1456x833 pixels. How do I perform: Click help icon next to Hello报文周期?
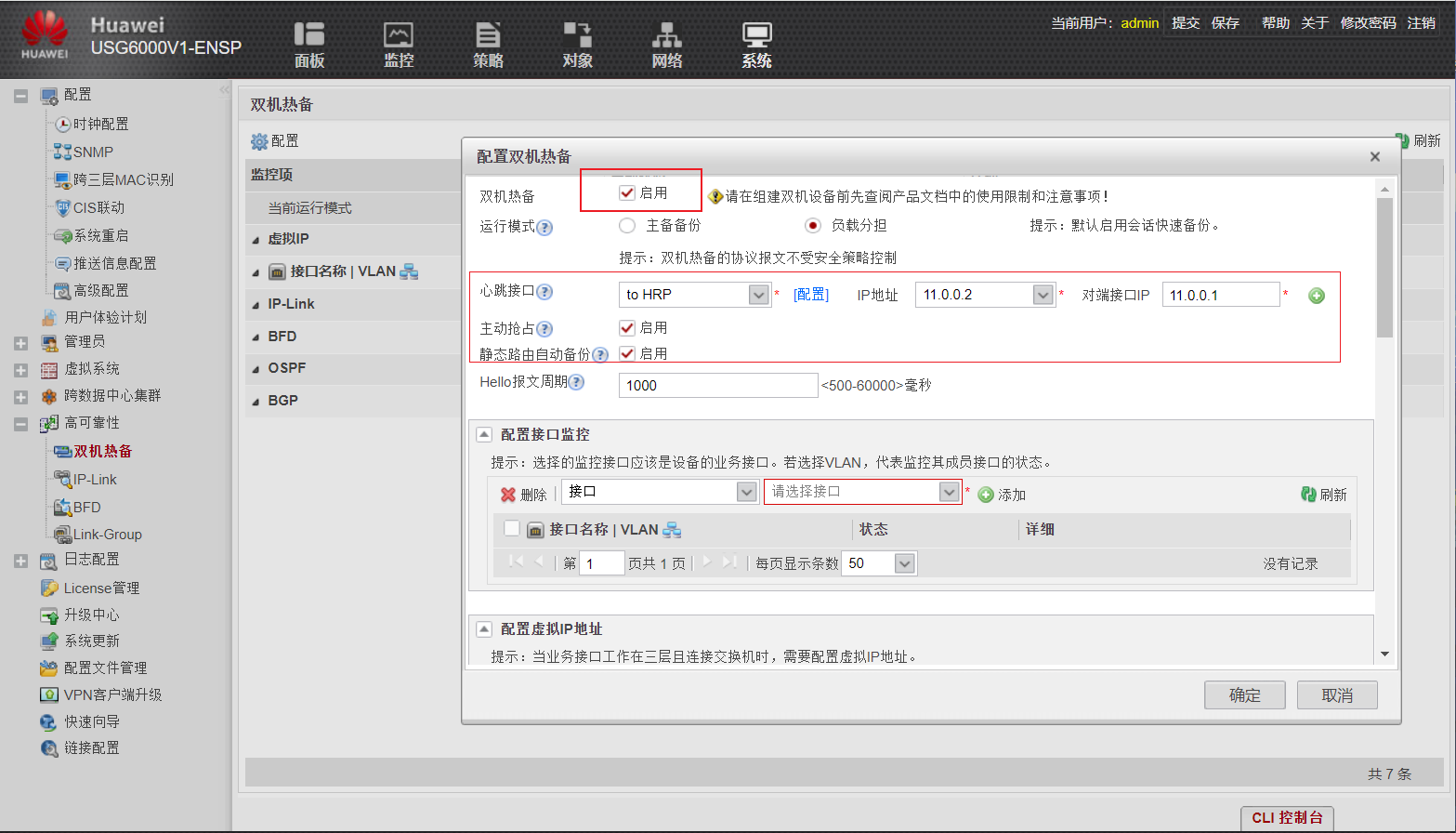pyautogui.click(x=576, y=382)
